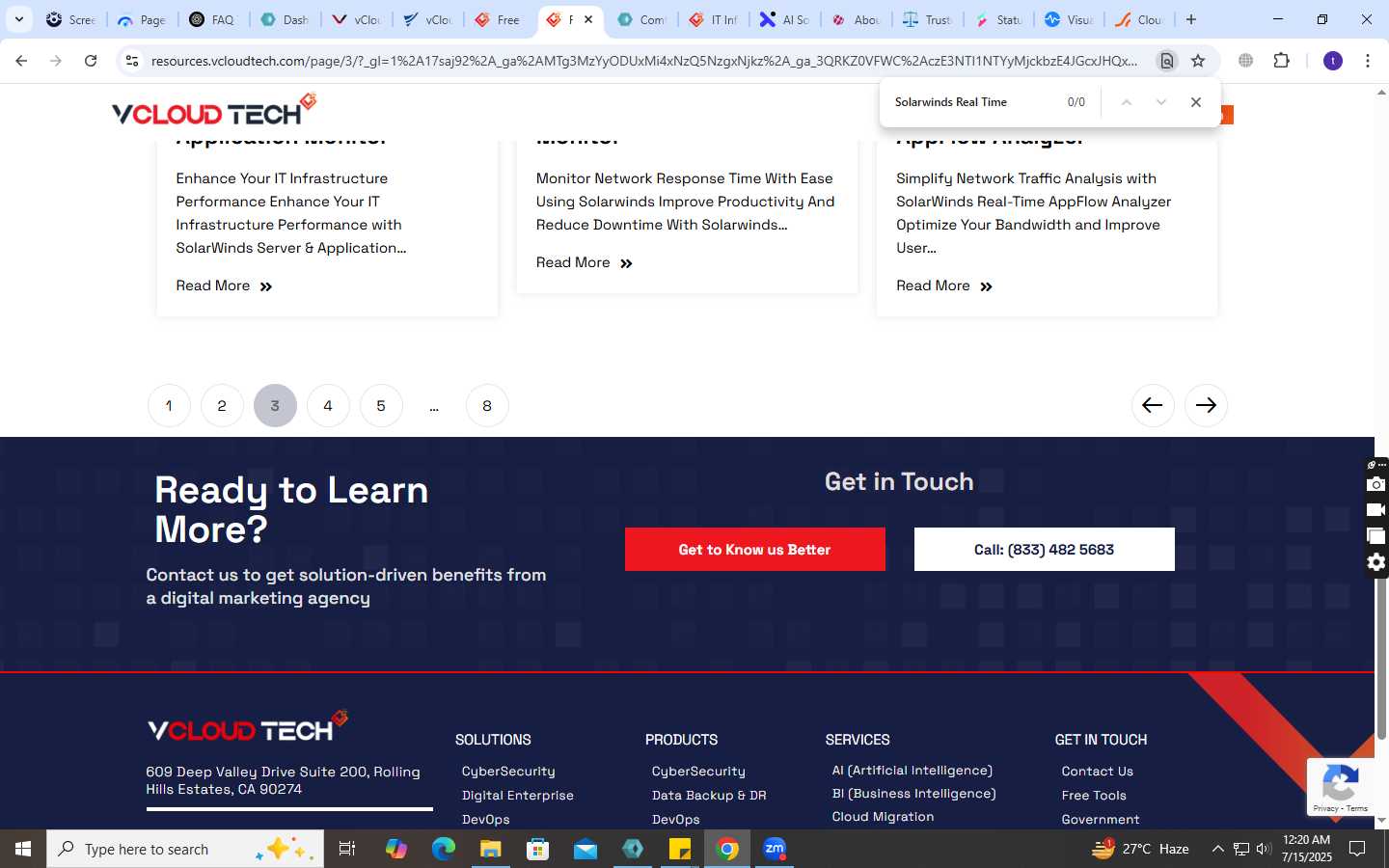1389x868 pixels.
Task: Open the sidebar settings gear
Action: click(1376, 562)
